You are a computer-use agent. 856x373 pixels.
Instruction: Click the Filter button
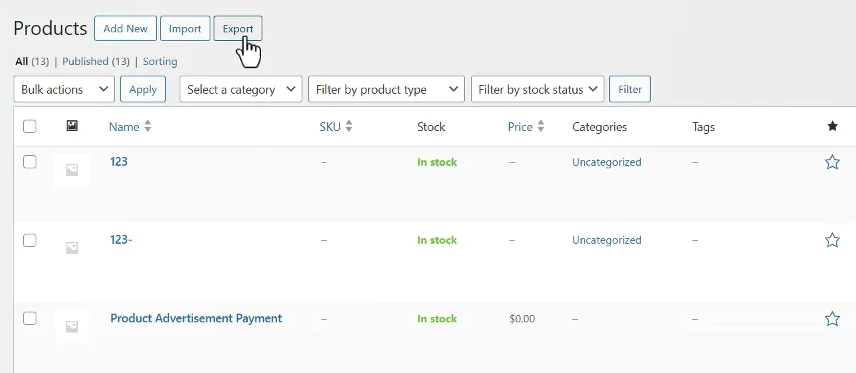pos(629,90)
